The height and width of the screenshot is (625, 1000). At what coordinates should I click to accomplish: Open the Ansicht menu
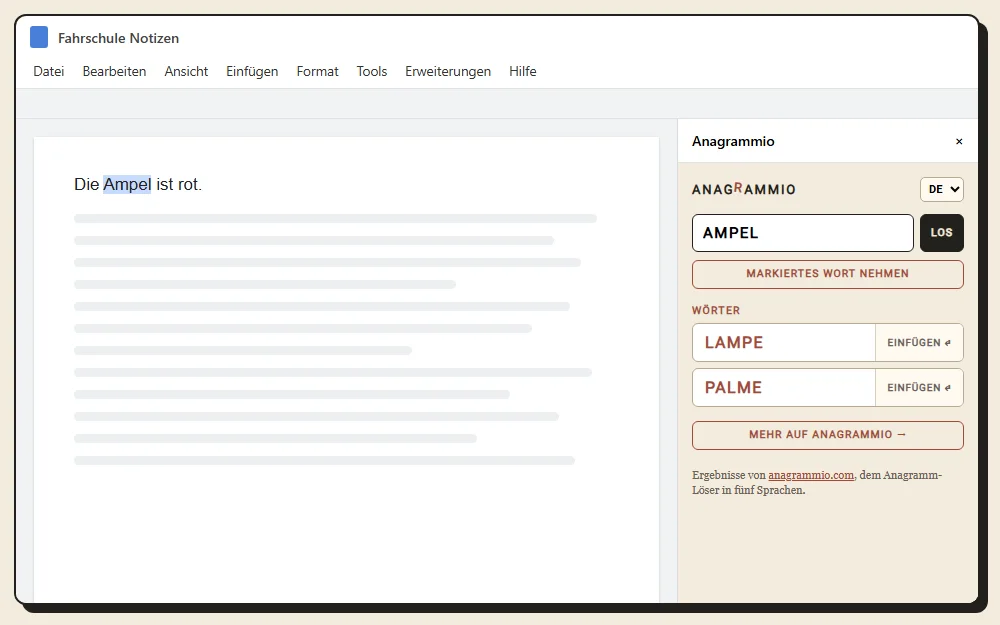(186, 71)
